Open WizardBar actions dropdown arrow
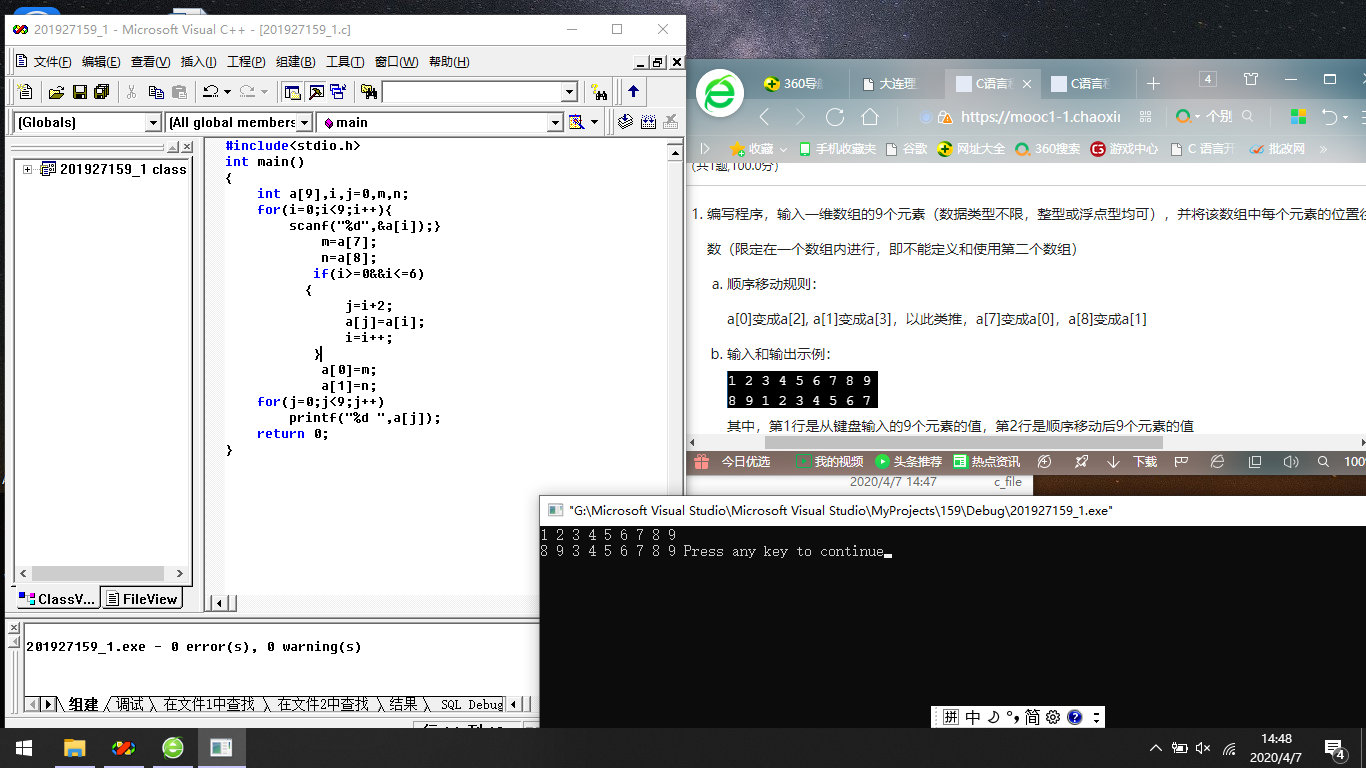1366x768 pixels. click(x=594, y=122)
